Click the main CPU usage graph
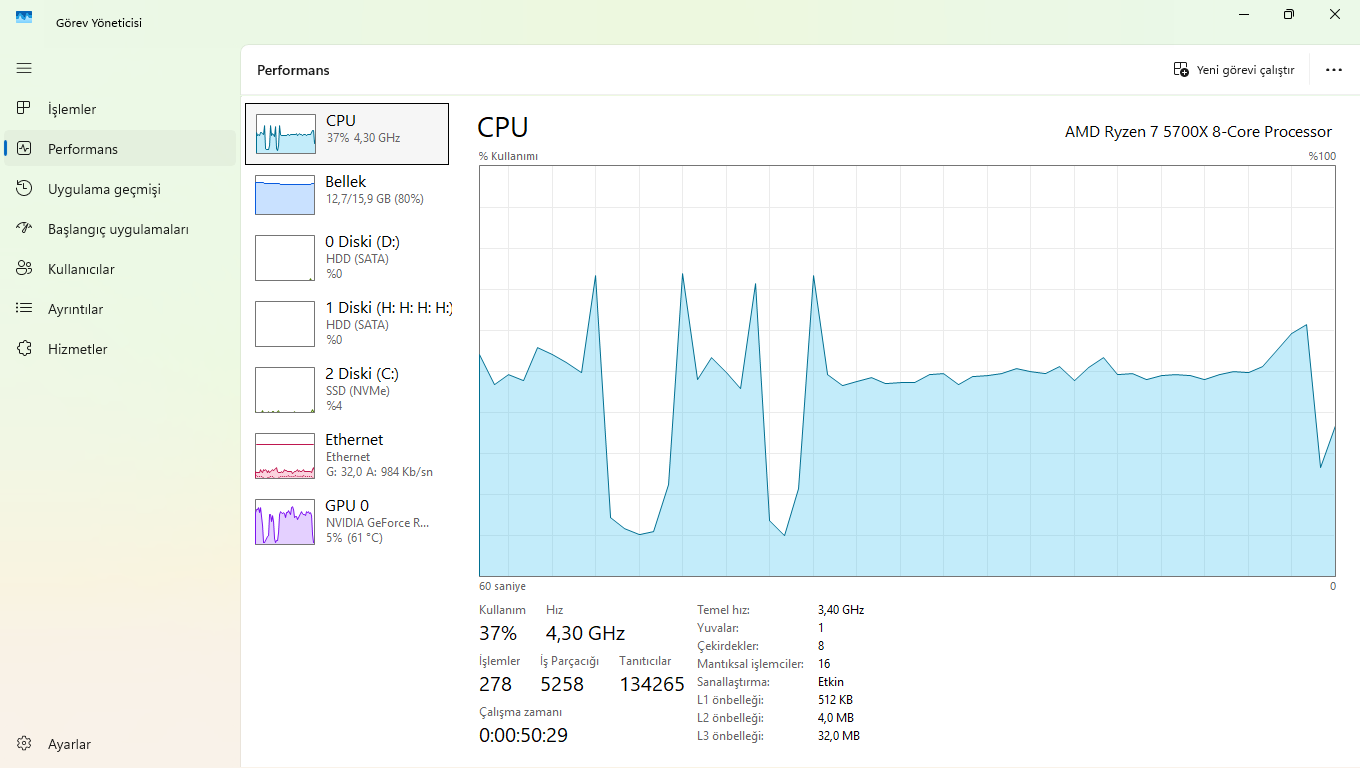 907,371
